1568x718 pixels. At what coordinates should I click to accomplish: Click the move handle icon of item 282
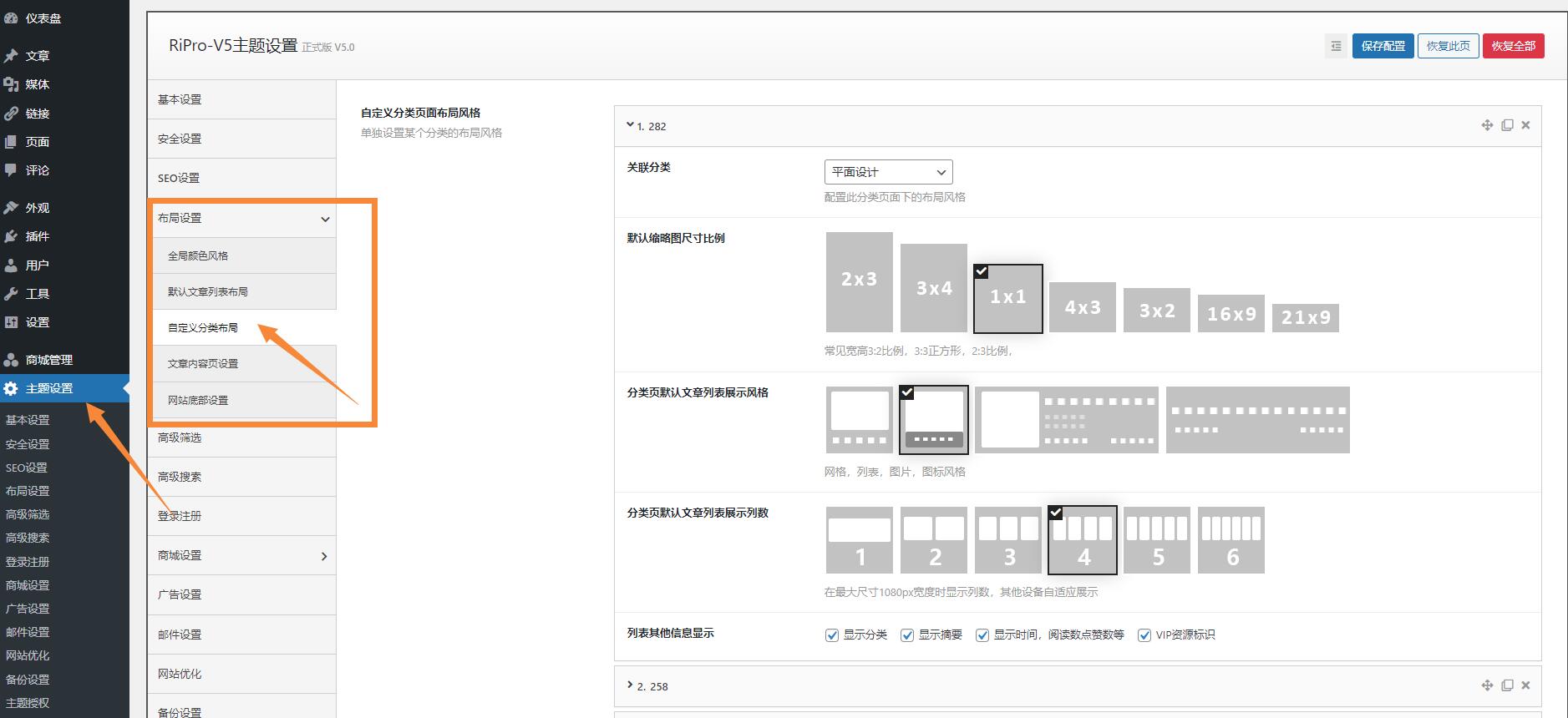1487,125
